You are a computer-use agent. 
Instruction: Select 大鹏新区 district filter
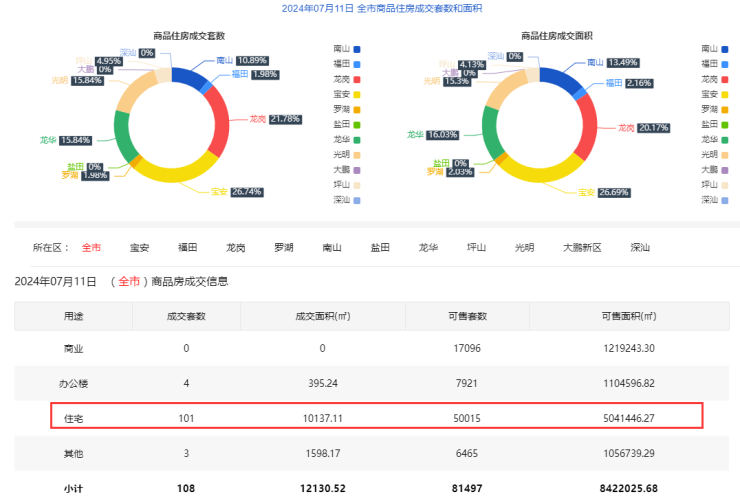click(581, 247)
